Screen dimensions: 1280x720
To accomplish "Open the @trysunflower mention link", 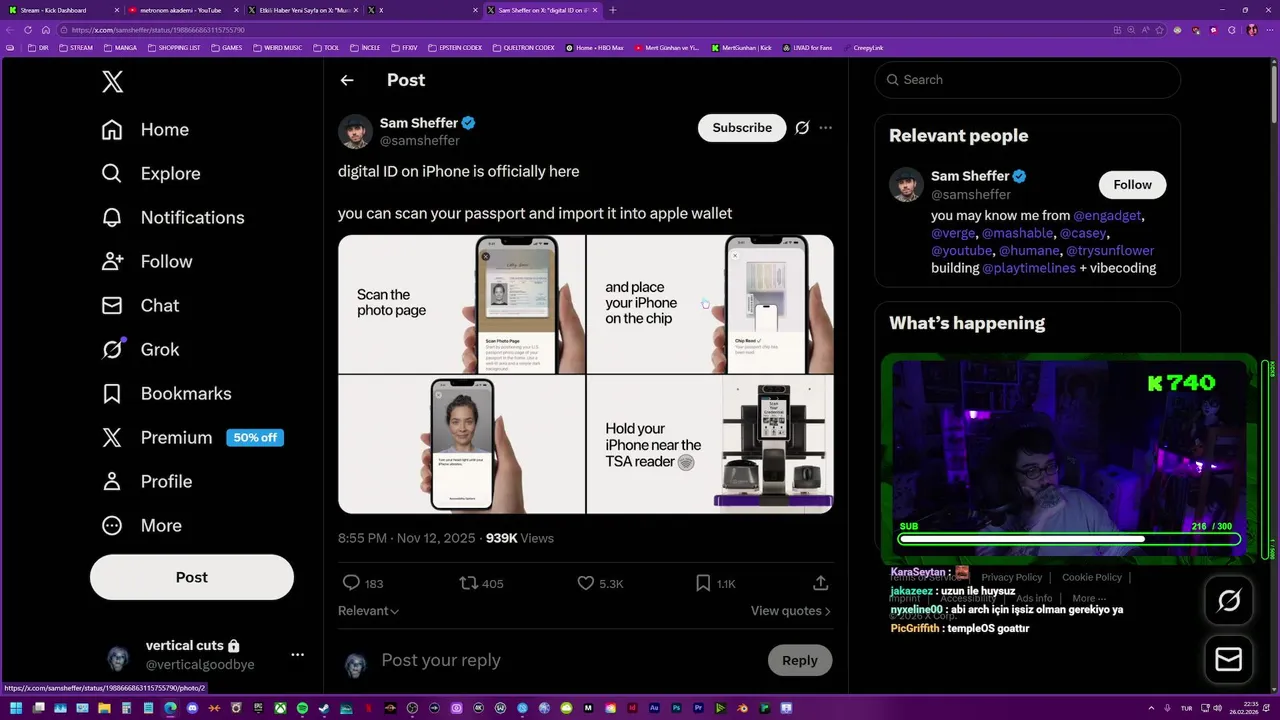I will click(x=1110, y=251).
